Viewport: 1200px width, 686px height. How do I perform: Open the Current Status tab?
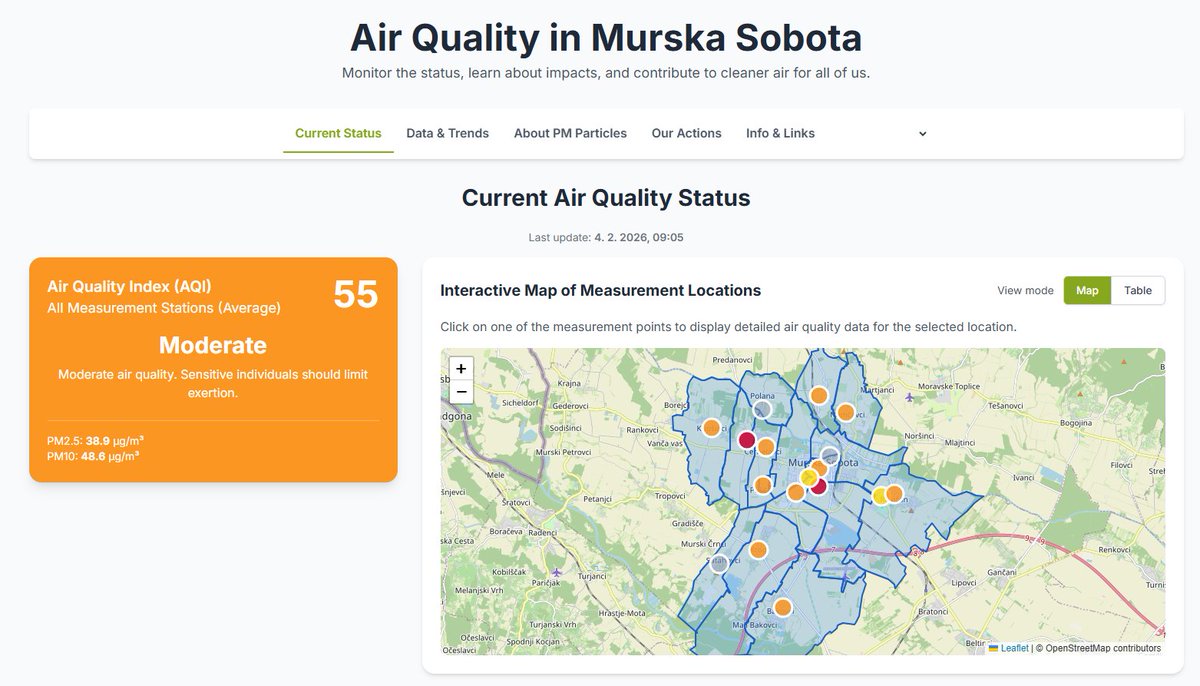click(338, 133)
